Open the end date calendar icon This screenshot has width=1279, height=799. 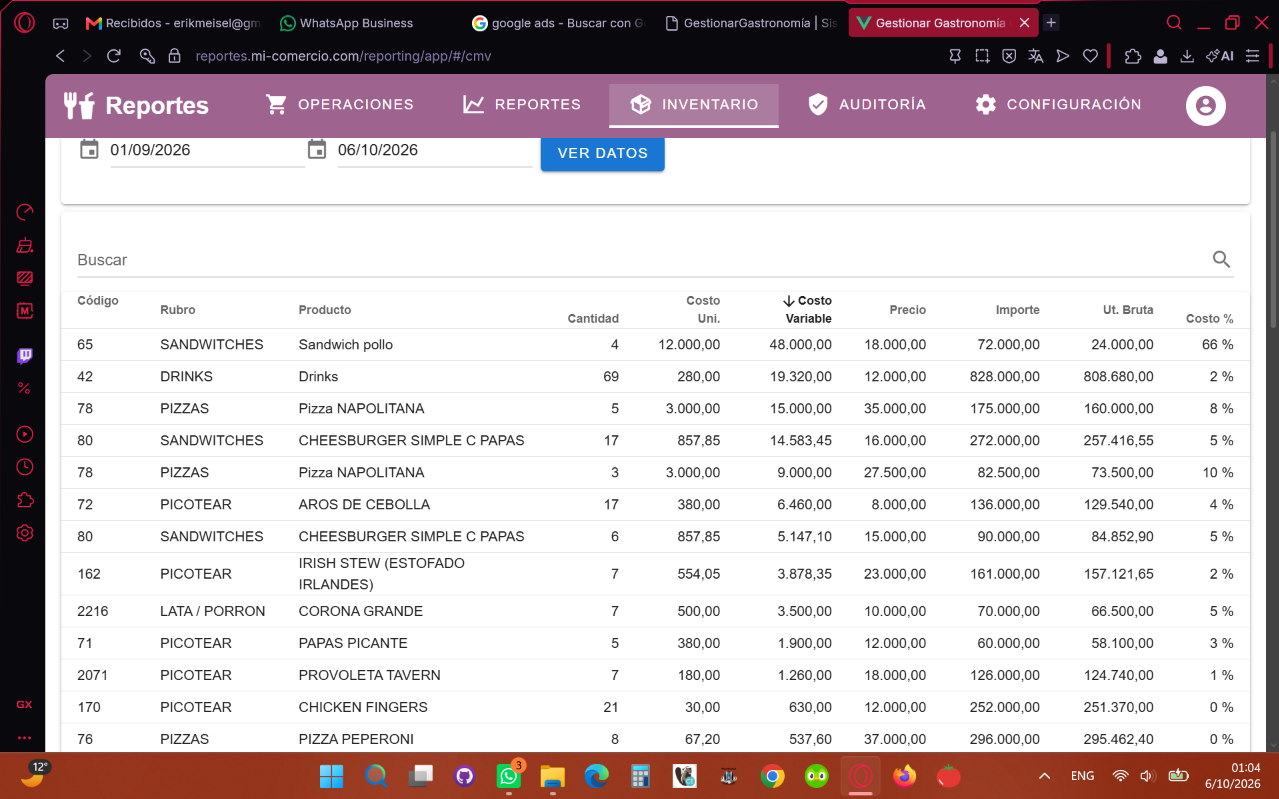point(317,150)
